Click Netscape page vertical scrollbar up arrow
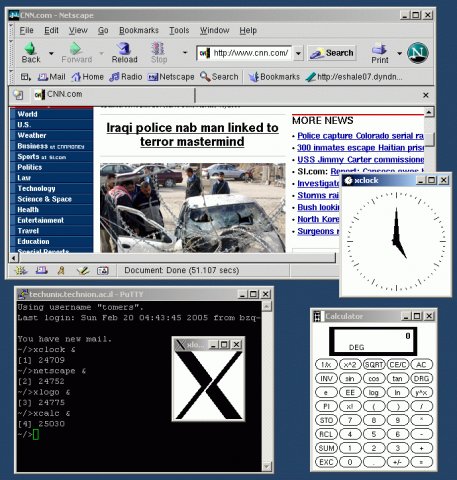The image size is (457, 480). pos(429,112)
